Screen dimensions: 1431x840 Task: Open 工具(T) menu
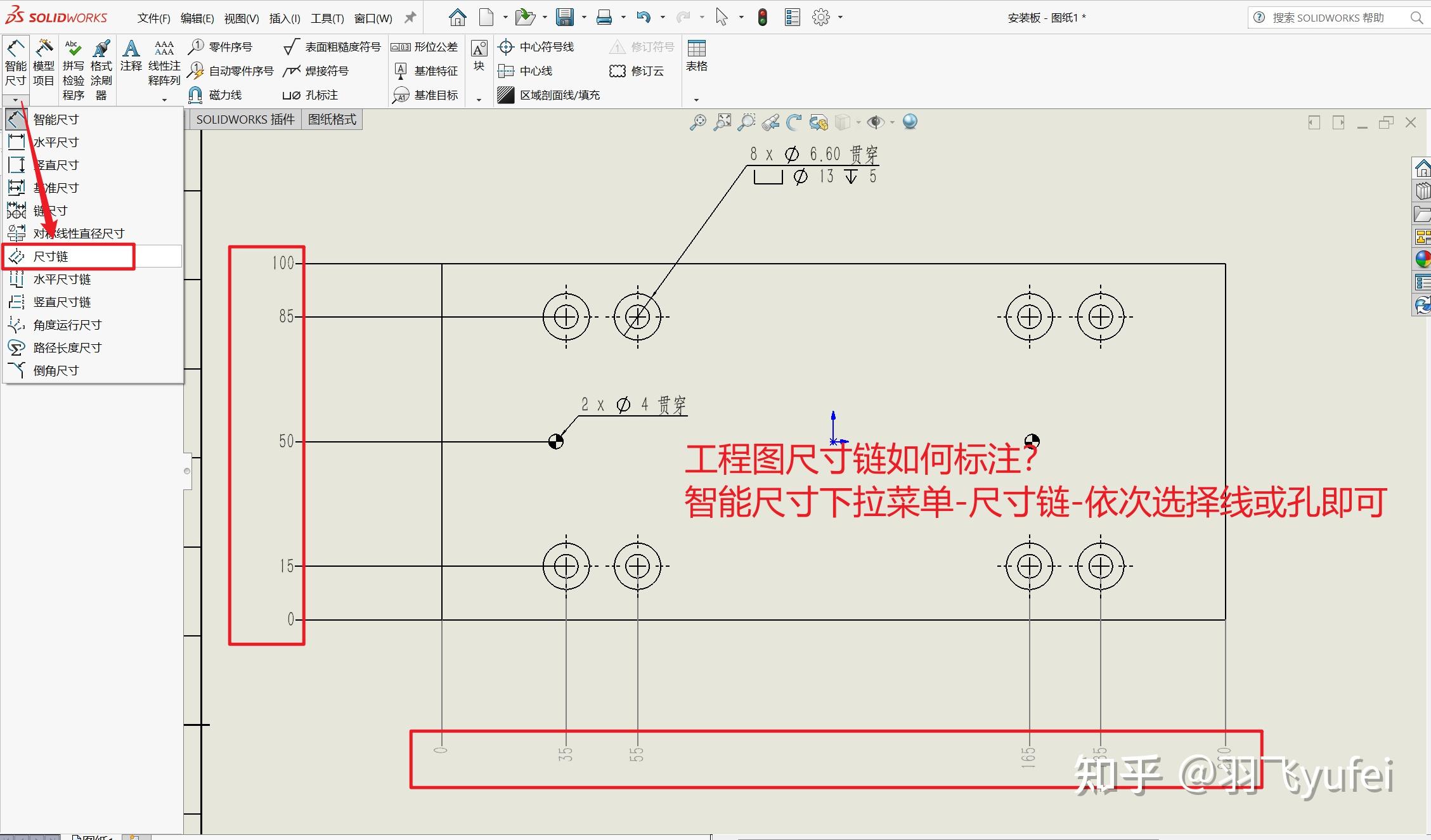327,18
